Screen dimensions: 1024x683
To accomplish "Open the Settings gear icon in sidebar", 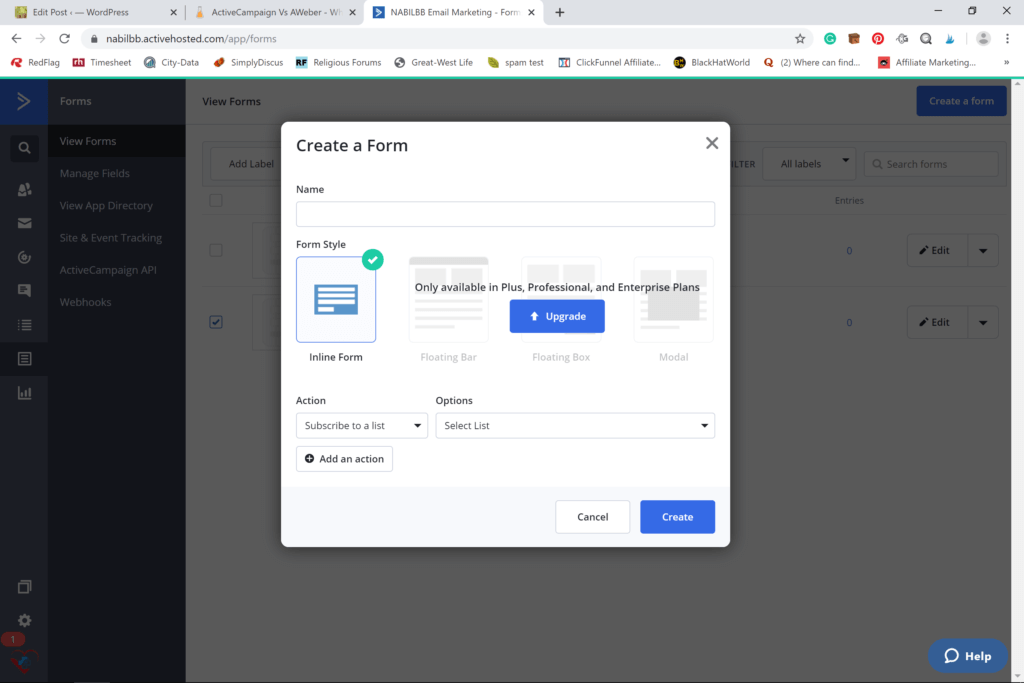I will [x=24, y=620].
